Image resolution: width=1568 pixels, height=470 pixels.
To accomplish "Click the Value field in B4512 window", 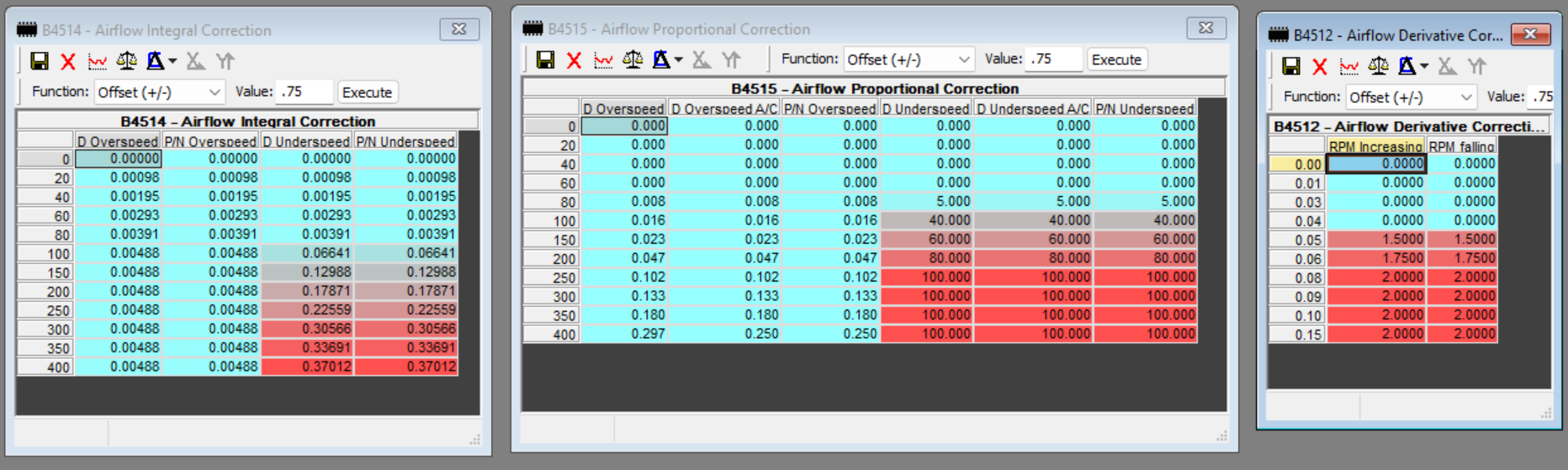I will tap(1542, 97).
